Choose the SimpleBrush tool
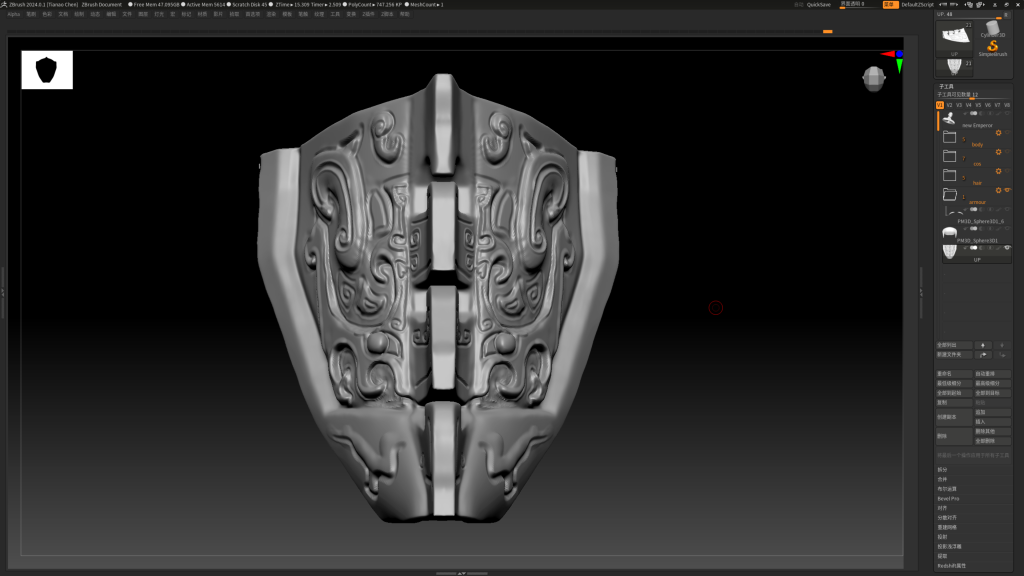The height and width of the screenshot is (576, 1024). click(x=992, y=47)
